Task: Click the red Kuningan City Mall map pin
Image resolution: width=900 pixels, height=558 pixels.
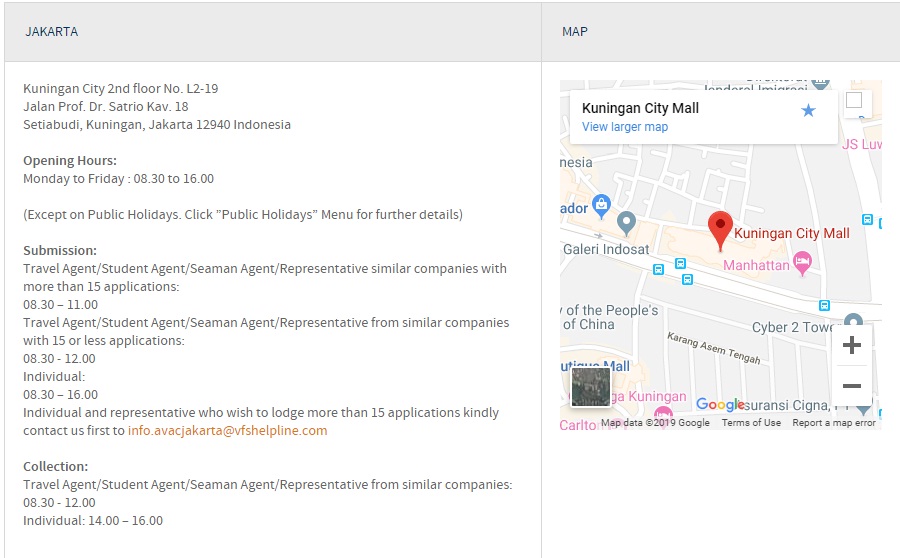Action: [720, 231]
